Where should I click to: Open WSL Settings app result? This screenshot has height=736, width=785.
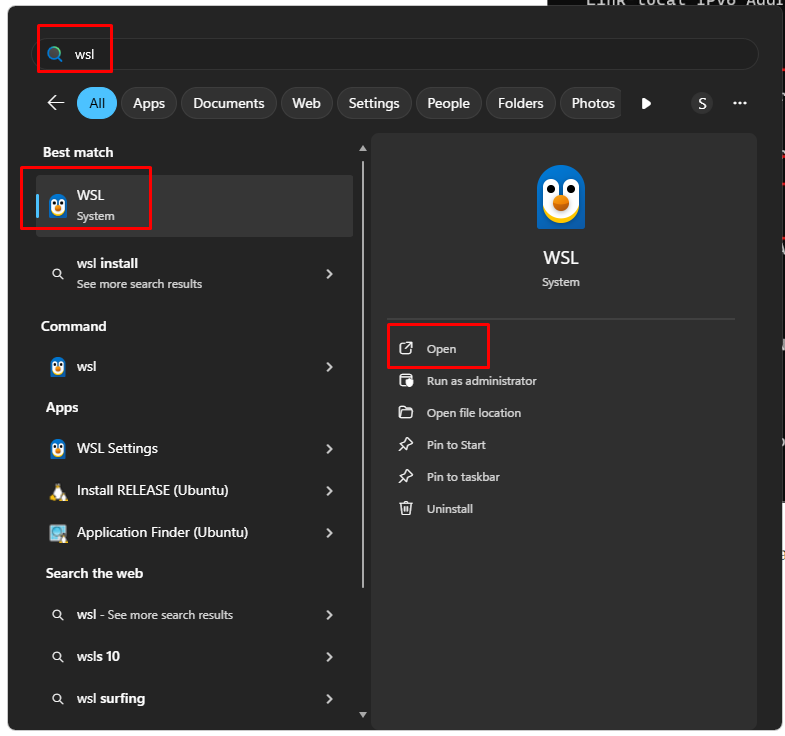194,448
